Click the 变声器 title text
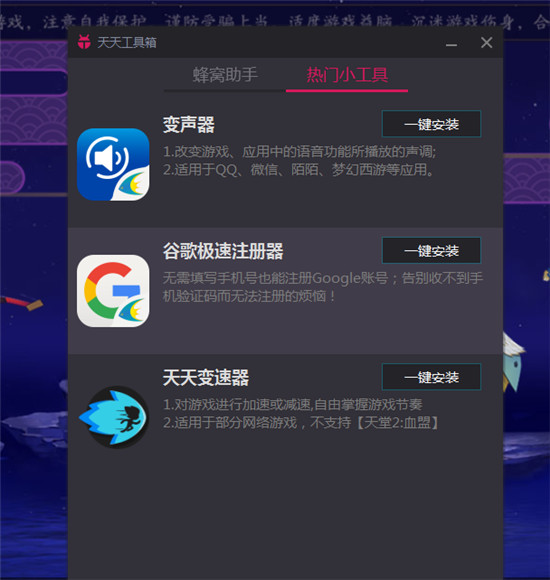 (x=189, y=124)
